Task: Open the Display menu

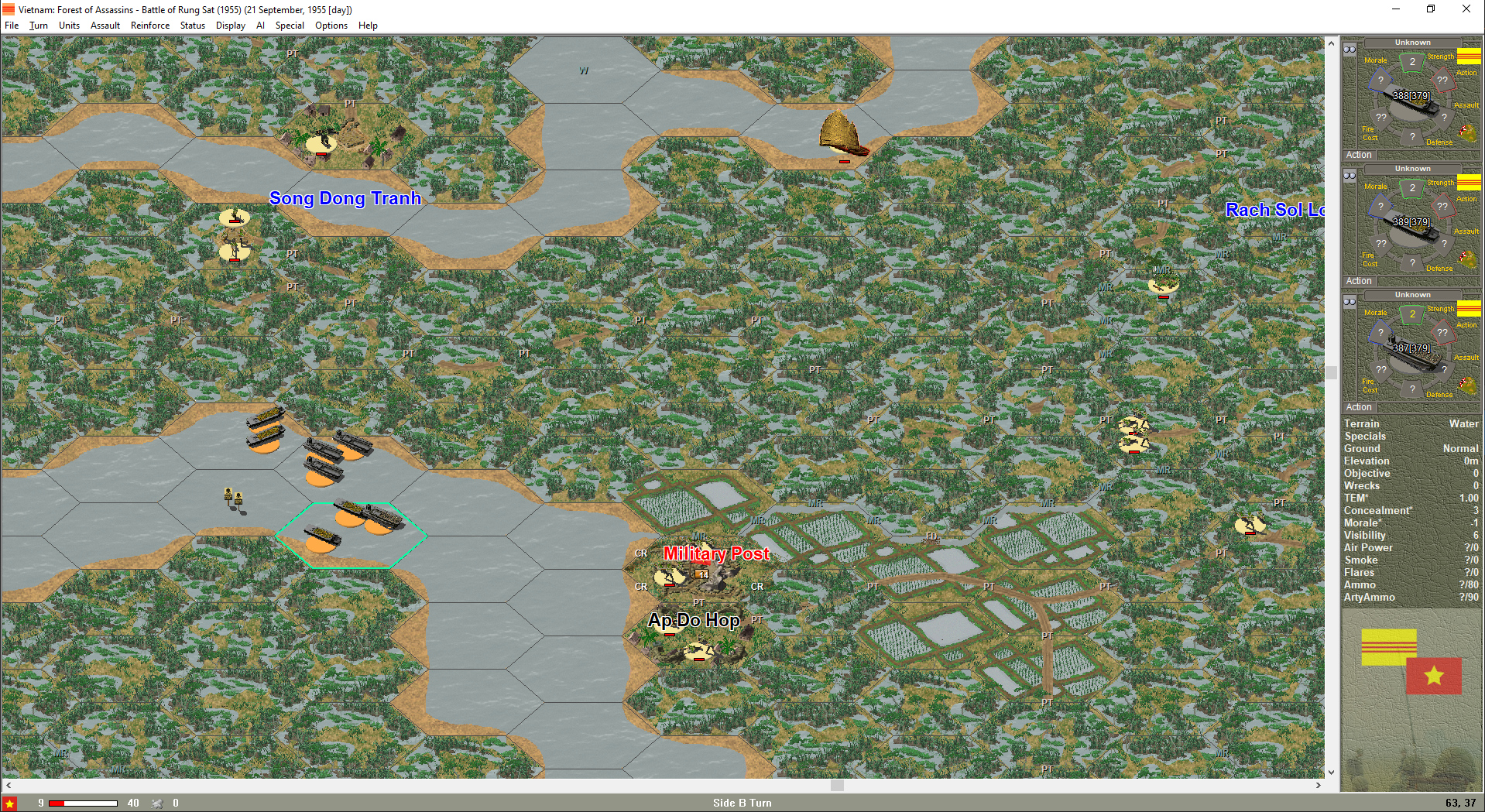Action: tap(231, 26)
